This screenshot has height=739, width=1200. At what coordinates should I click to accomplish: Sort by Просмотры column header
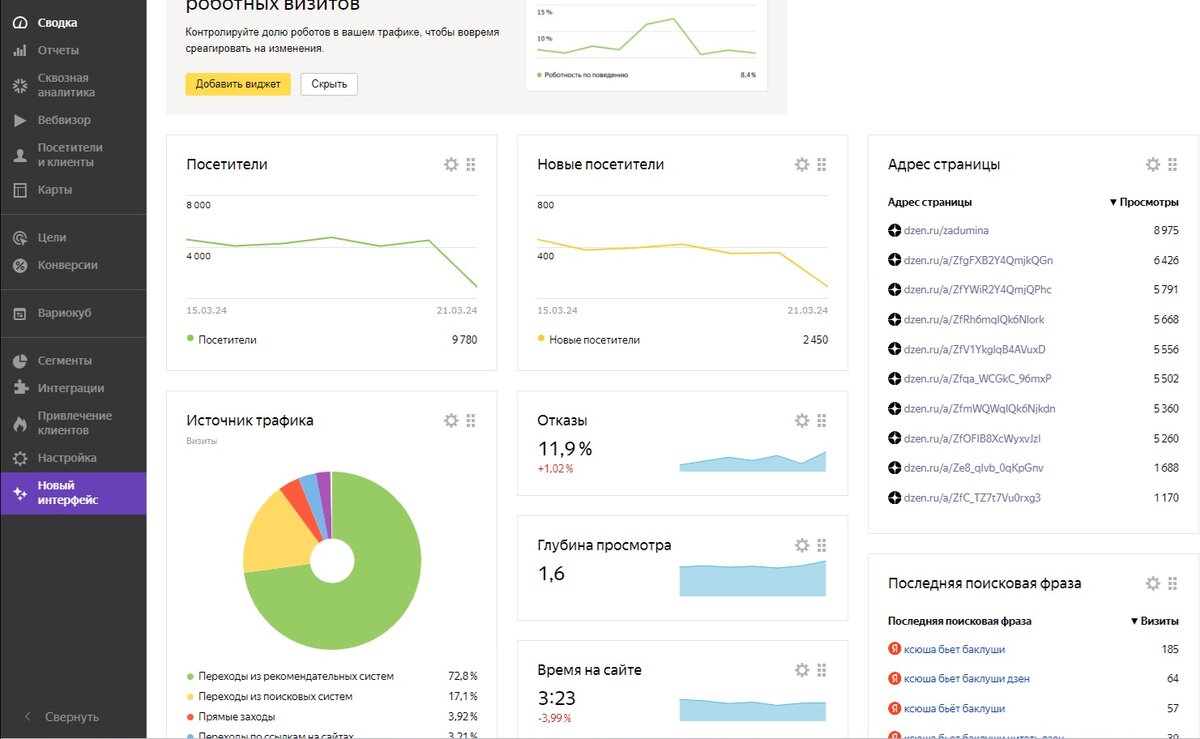tap(1144, 202)
